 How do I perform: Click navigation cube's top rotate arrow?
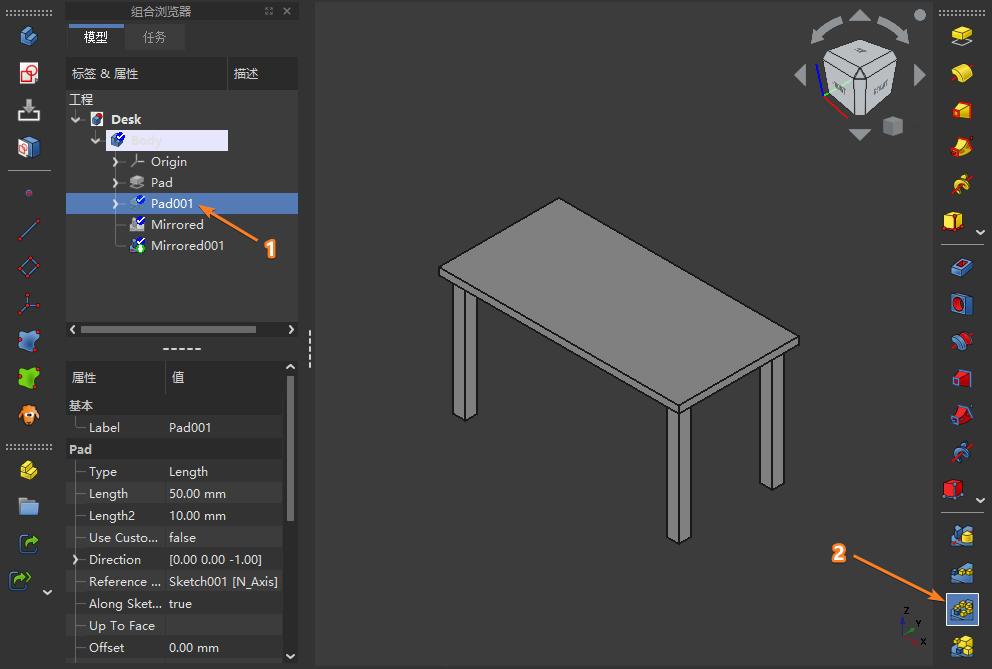pos(860,16)
